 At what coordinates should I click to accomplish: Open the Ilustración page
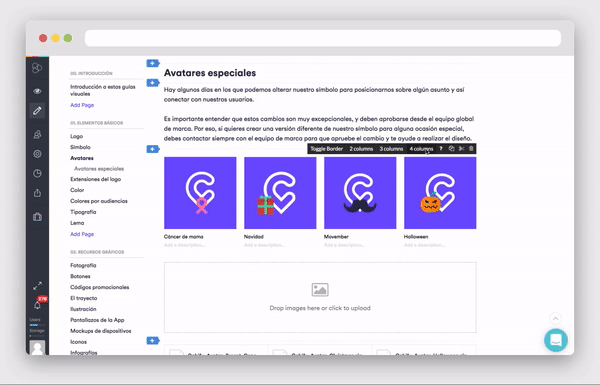(x=83, y=309)
